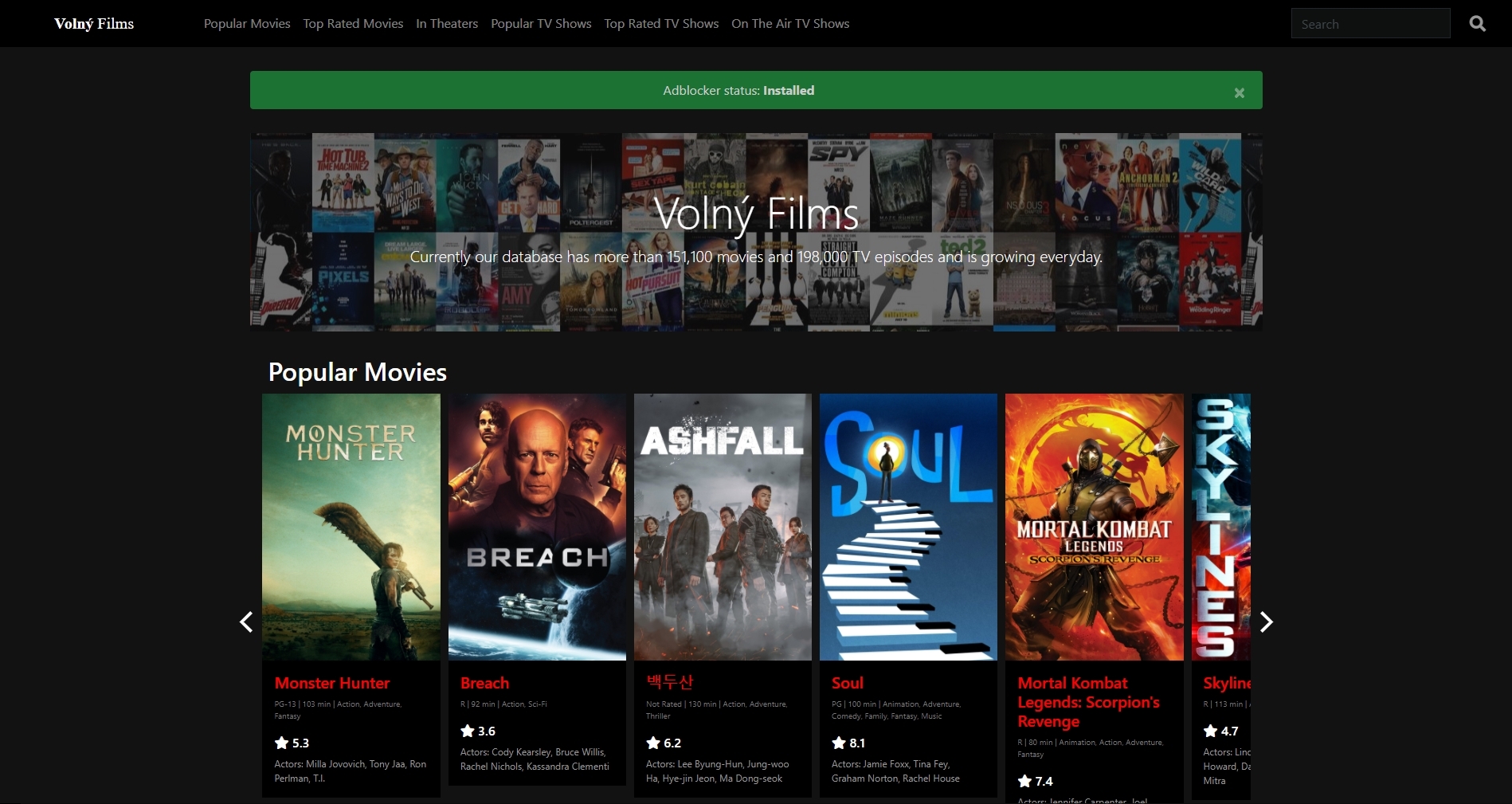Image resolution: width=1512 pixels, height=804 pixels.
Task: Click Breach rating value 3.6
Action: (487, 731)
